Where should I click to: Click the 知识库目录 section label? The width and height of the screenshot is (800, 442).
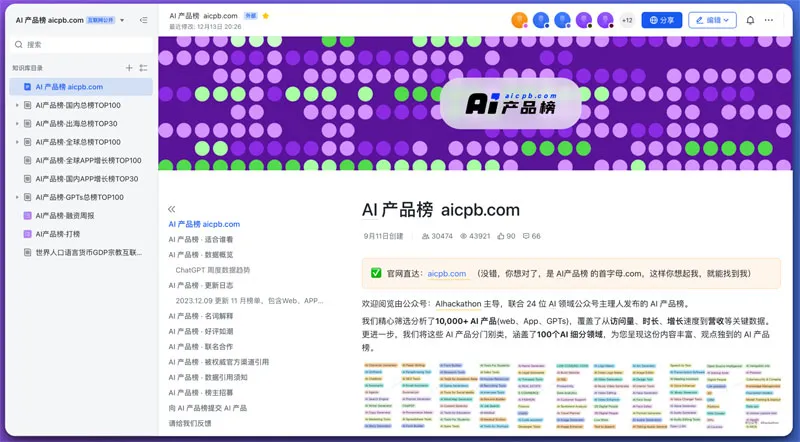pos(28,68)
